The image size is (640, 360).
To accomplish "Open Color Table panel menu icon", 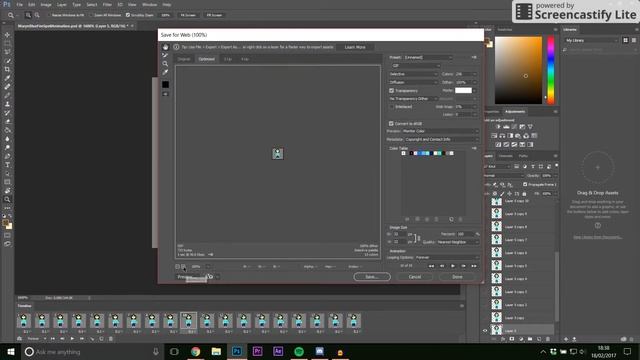I will 474,148.
